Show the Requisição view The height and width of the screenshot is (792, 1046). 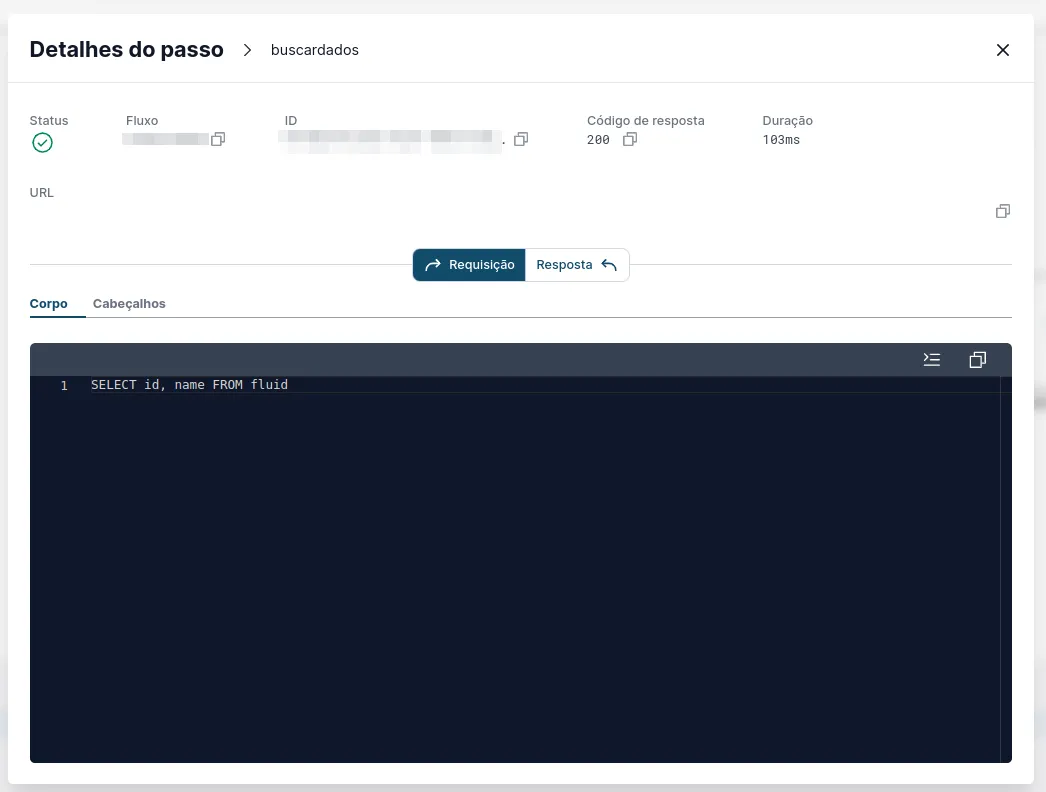469,265
